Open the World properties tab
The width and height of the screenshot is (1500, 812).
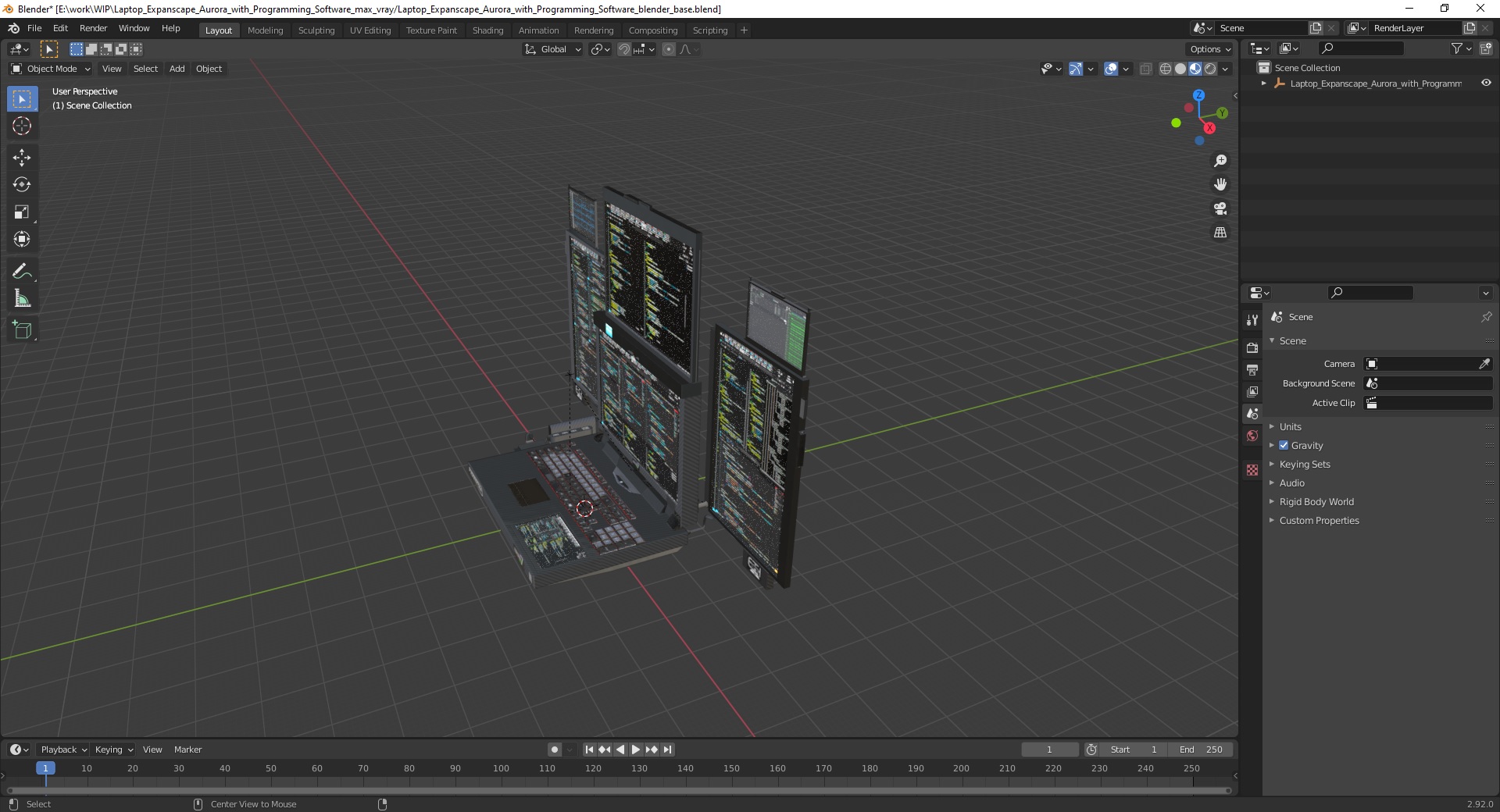[1252, 436]
